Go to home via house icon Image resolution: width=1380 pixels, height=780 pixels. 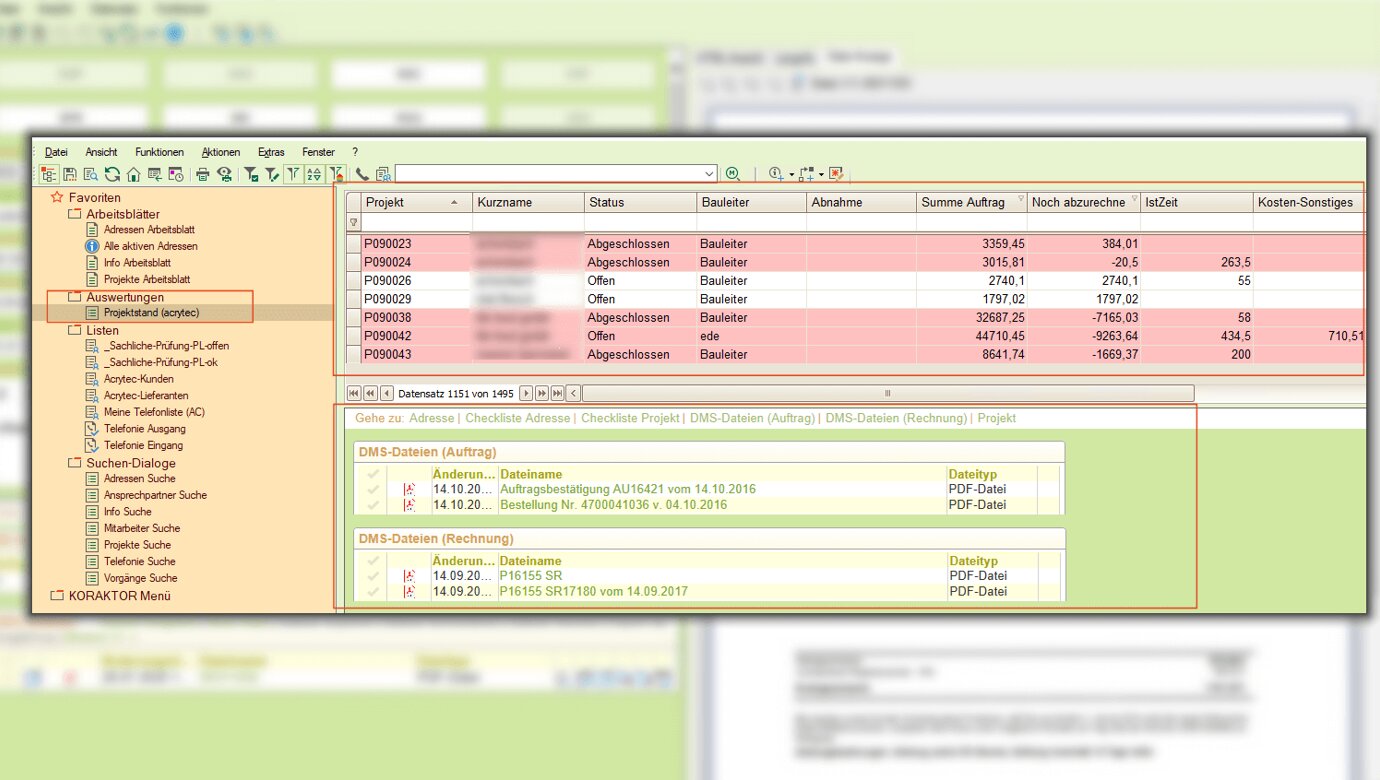(133, 174)
